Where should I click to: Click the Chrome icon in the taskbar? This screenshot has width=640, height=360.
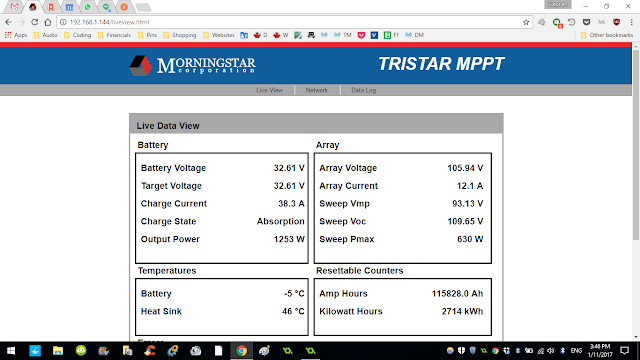pos(242,351)
